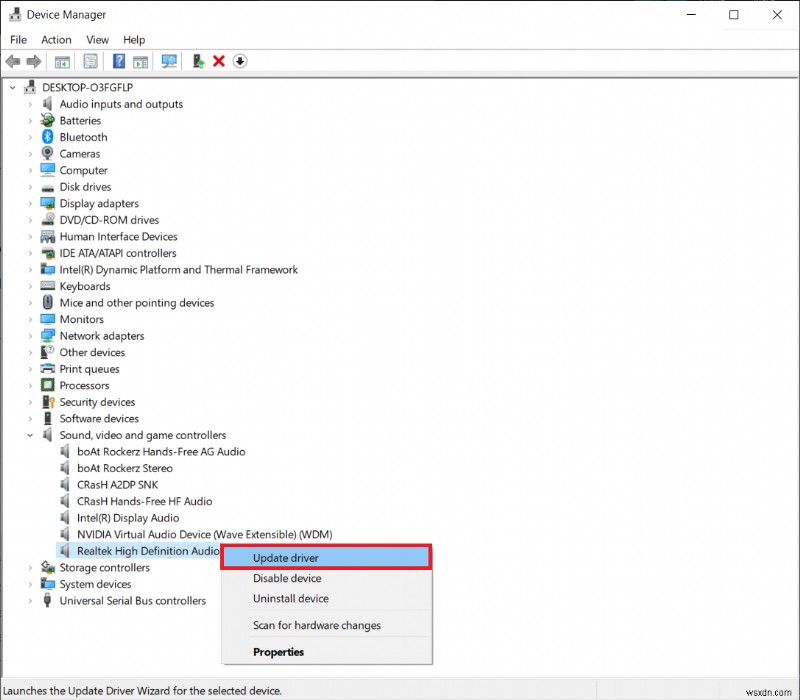Viewport: 800px width, 700px height.
Task: Select Update driver from the context menu
Action: (285, 557)
